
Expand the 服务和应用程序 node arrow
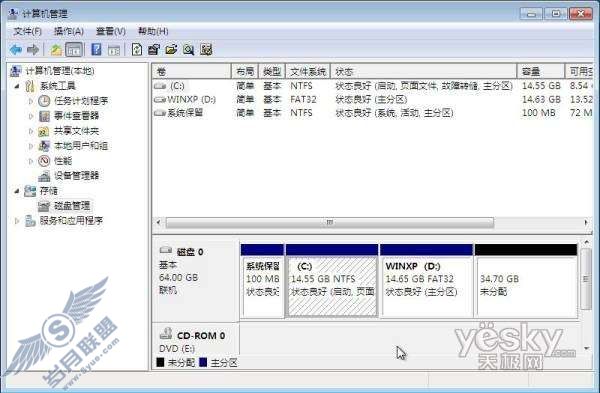click(16, 221)
